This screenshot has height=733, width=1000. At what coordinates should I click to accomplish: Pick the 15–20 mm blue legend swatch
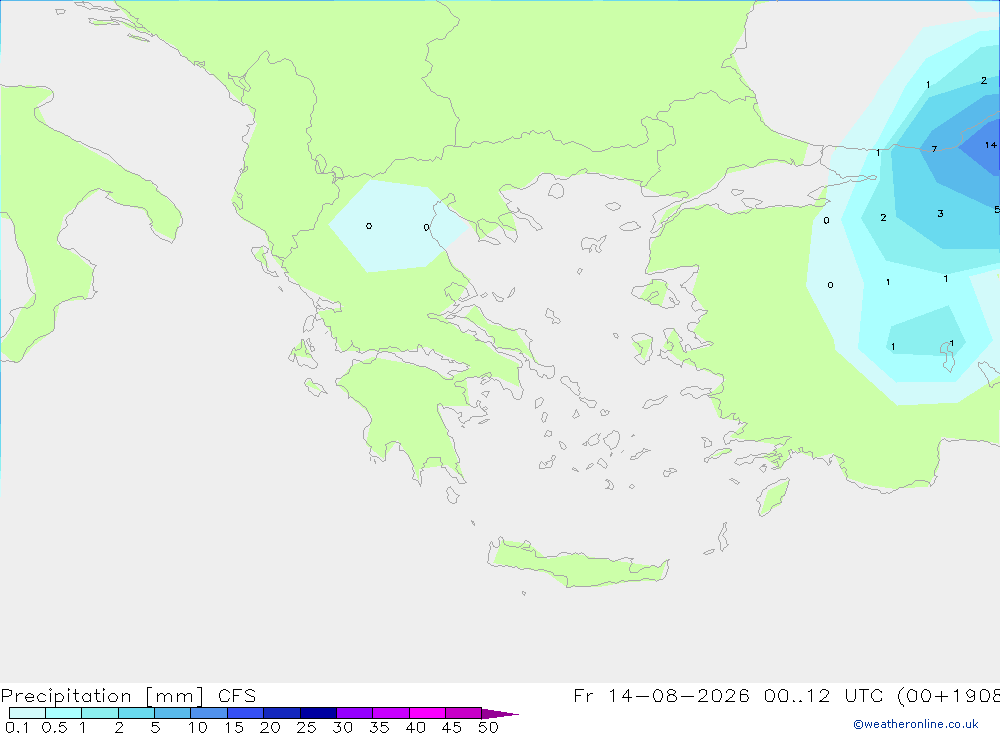245,713
